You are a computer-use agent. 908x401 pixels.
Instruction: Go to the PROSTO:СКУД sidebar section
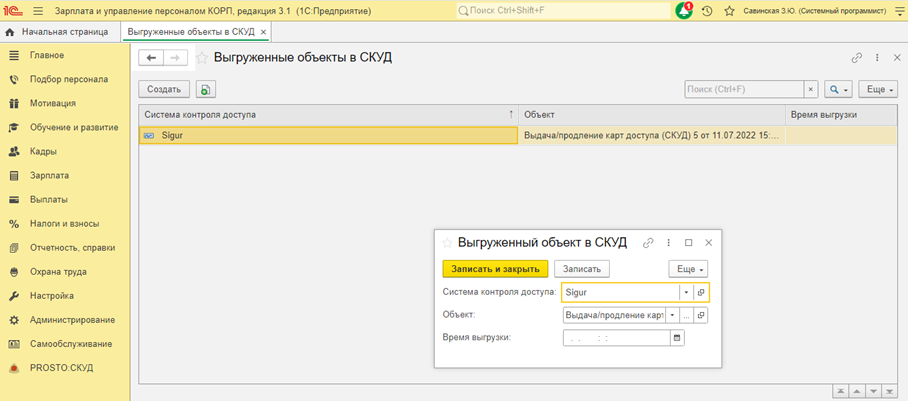click(x=60, y=368)
